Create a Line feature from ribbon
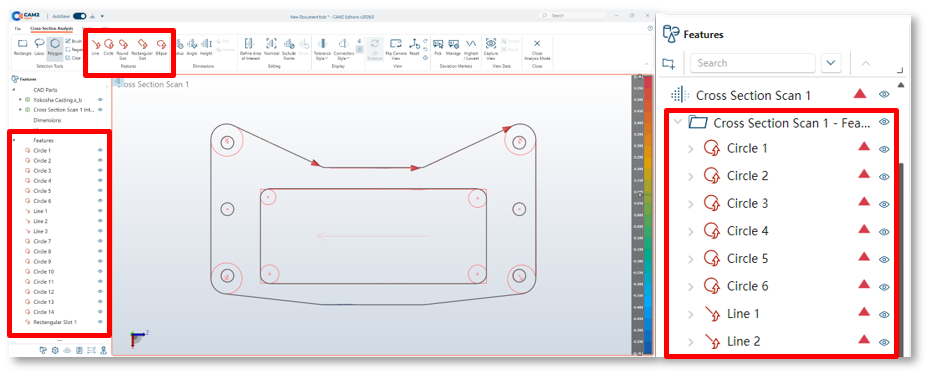Viewport: 936px width, 378px height. 96,47
